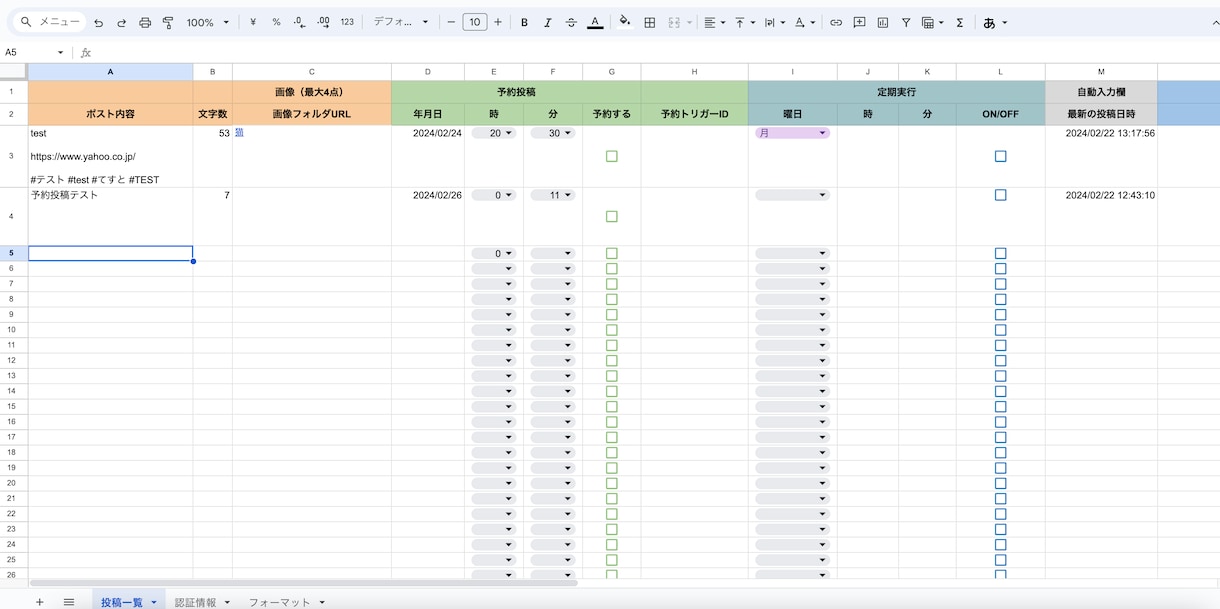The image size is (1220, 609).
Task: Toggle strikethrough formatting
Action: tap(571, 22)
